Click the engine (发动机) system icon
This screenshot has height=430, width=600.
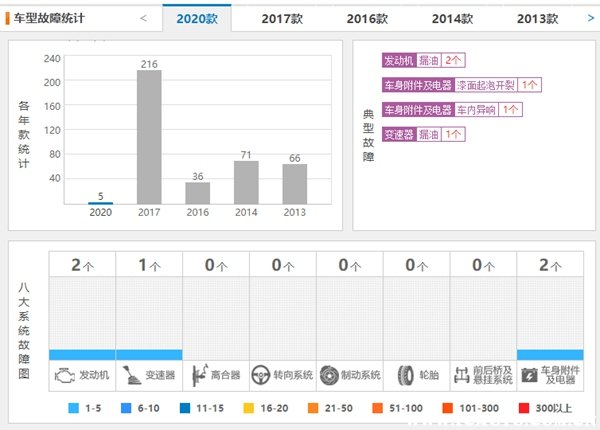[62, 375]
